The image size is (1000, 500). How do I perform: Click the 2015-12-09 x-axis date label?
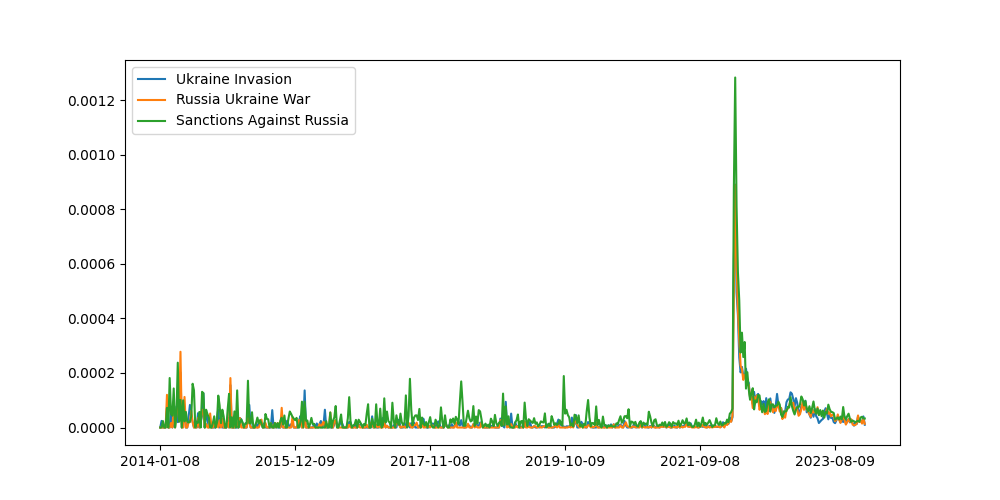pyautogui.click(x=295, y=462)
